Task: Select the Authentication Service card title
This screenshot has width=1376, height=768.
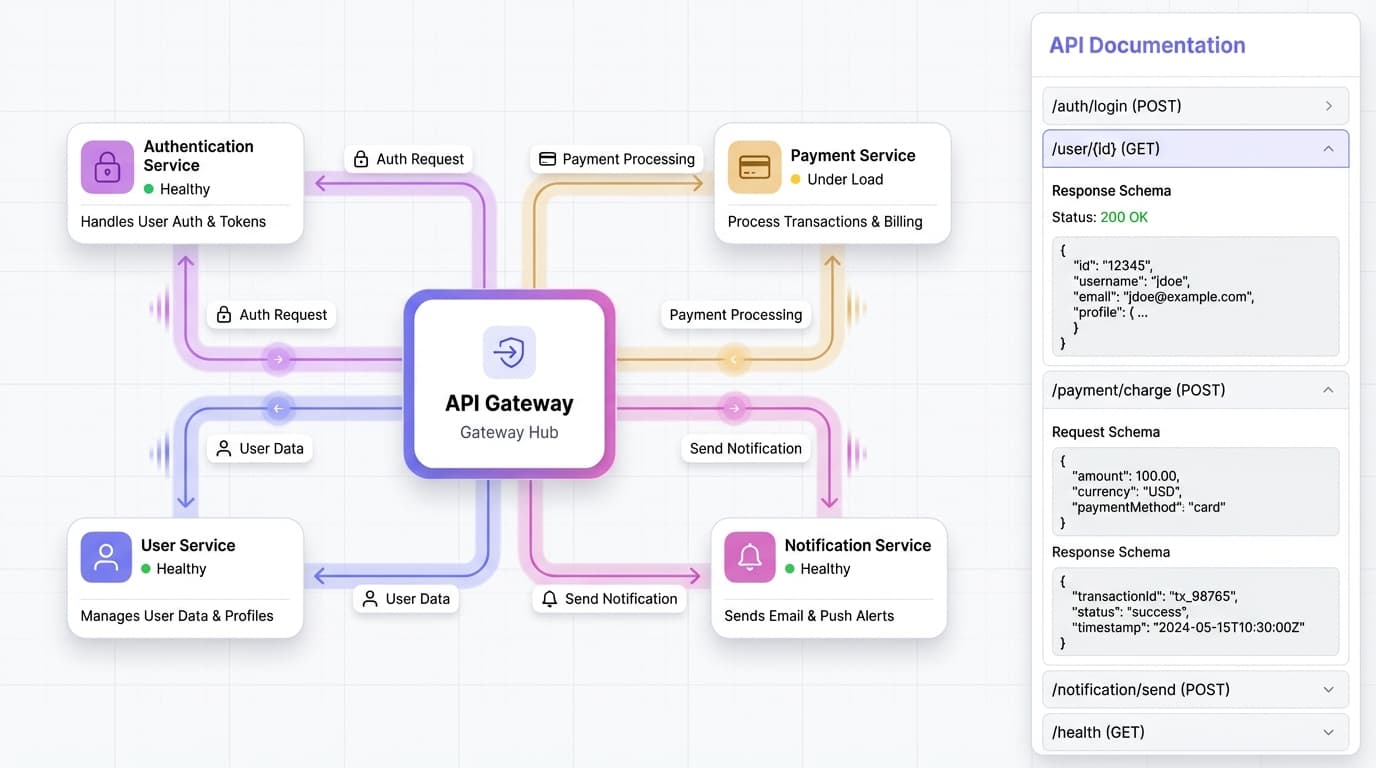Action: 199,156
